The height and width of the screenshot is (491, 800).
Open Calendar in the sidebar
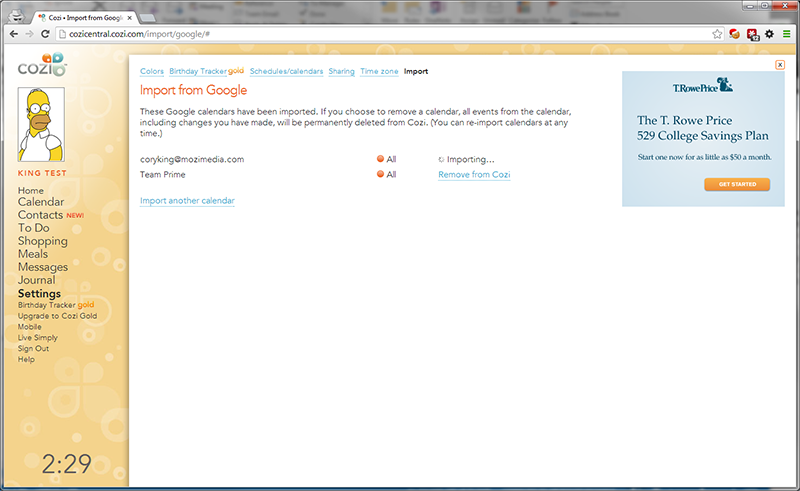click(x=41, y=202)
